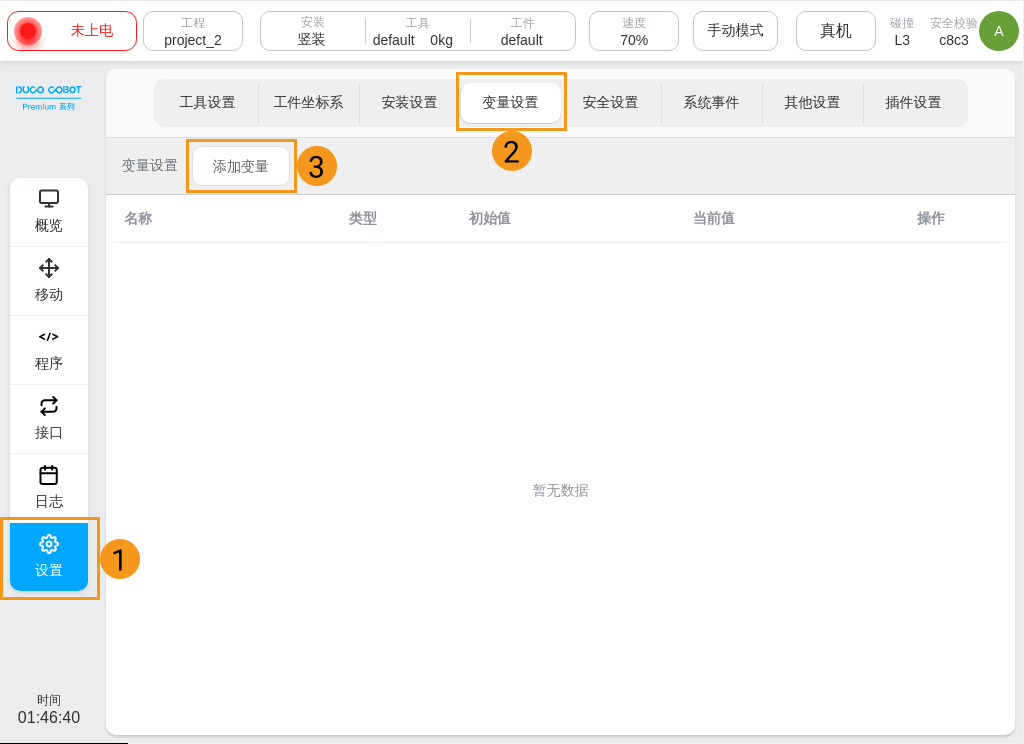
Task: Select the 接口 interface sidebar icon
Action: 49,418
